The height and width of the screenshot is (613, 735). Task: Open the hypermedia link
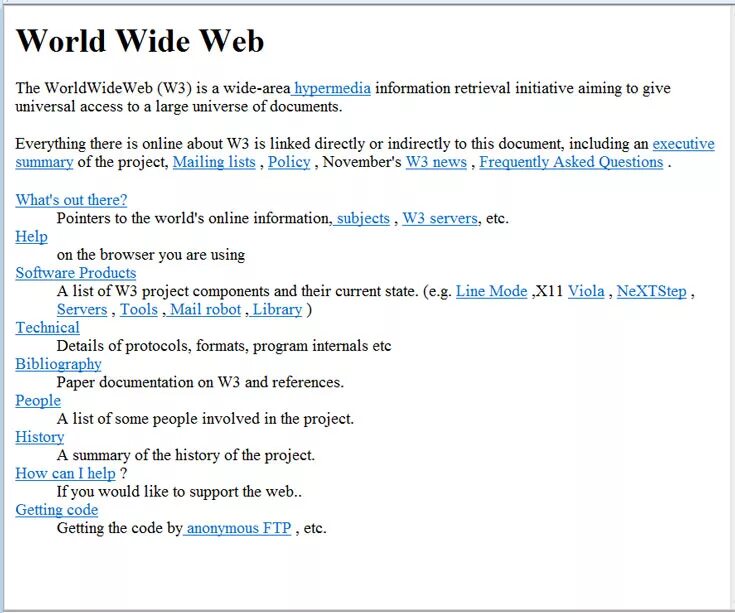coord(331,88)
